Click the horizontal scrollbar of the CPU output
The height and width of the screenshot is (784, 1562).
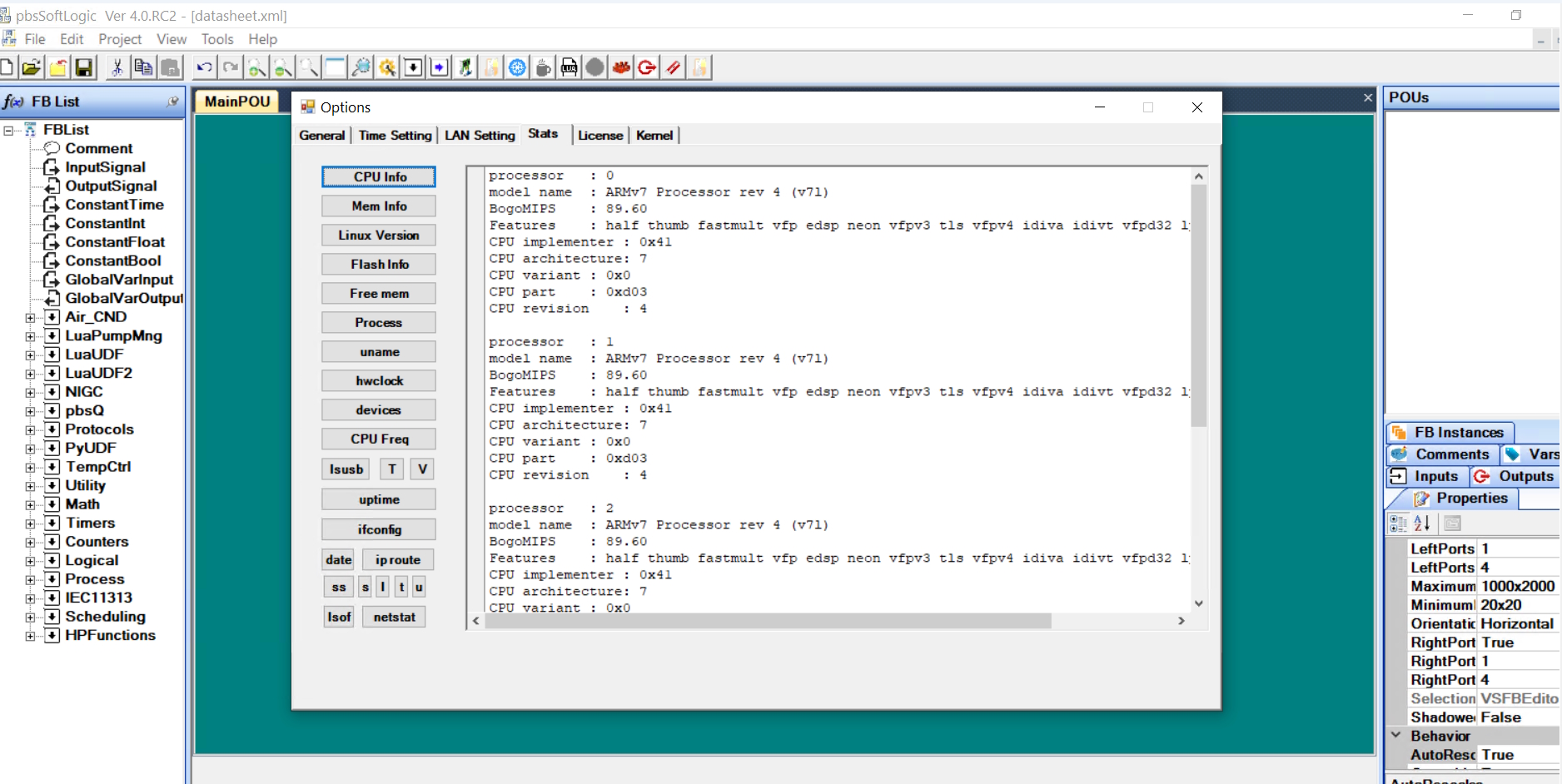(x=766, y=621)
